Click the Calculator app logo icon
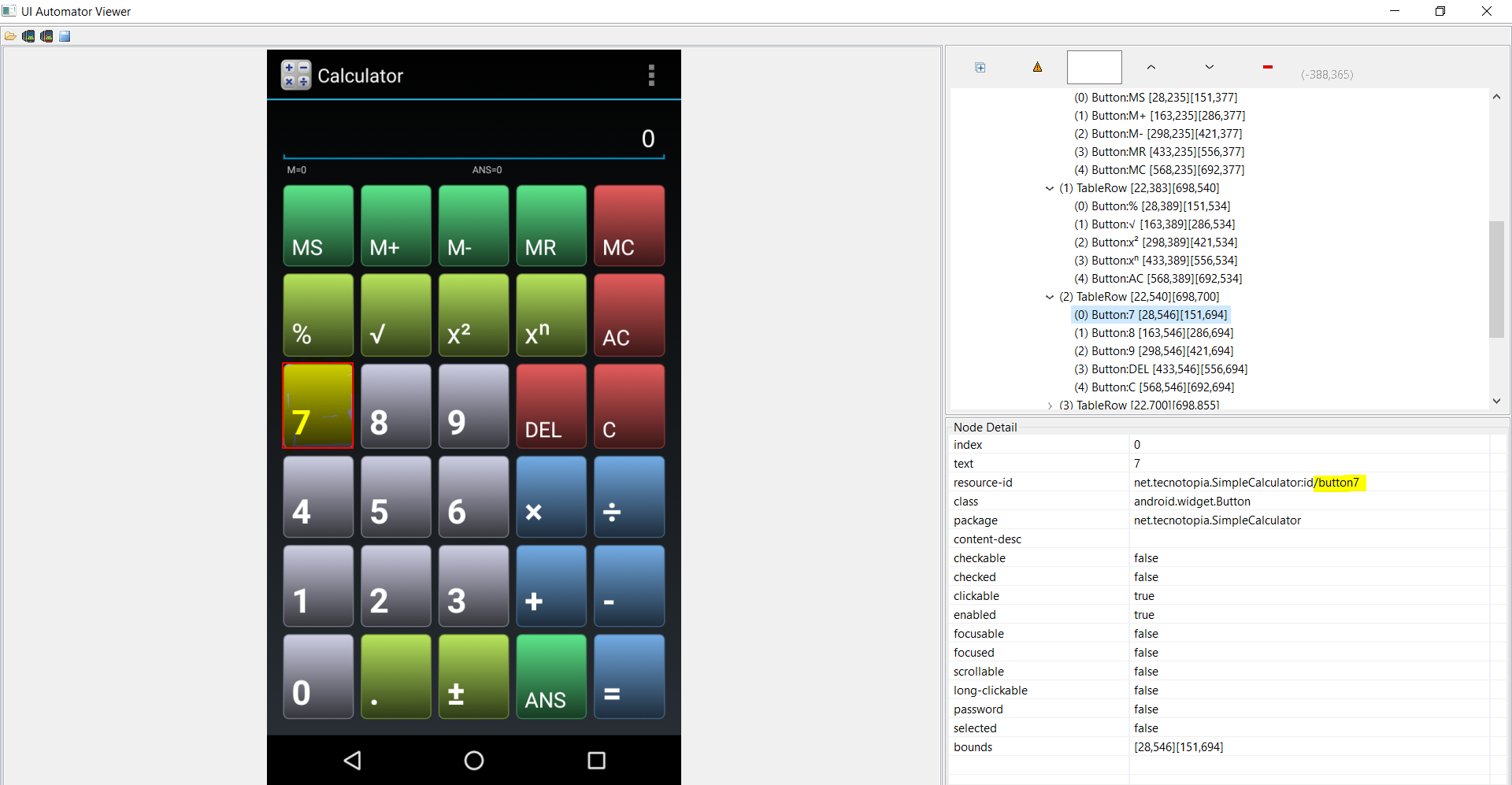This screenshot has height=785, width=1512. [x=296, y=76]
